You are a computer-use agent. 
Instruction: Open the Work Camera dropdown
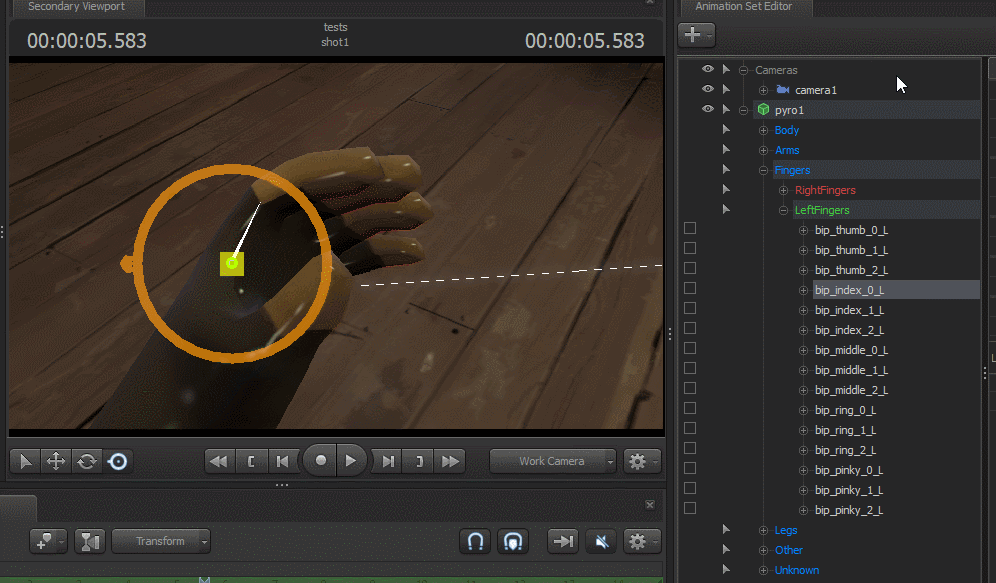(553, 461)
